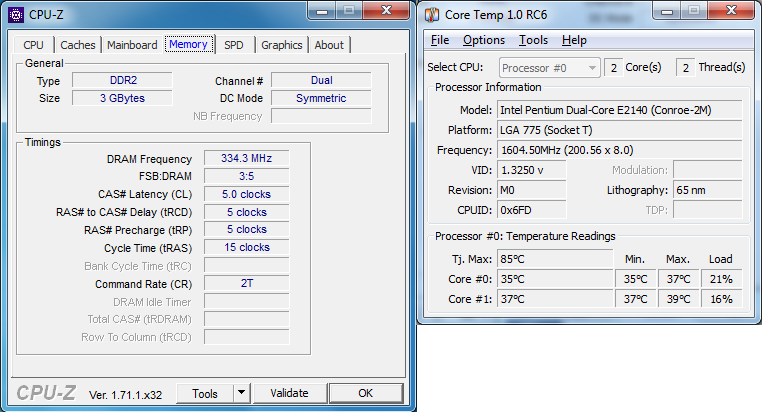The height and width of the screenshot is (412, 762).
Task: Open the Tools menu in Core Temp
Action: (534, 40)
